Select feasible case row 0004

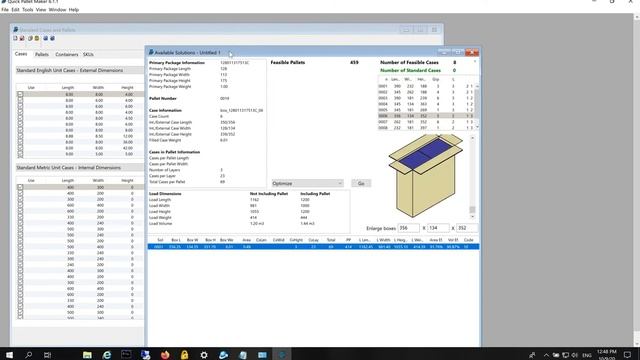pyautogui.click(x=425, y=104)
